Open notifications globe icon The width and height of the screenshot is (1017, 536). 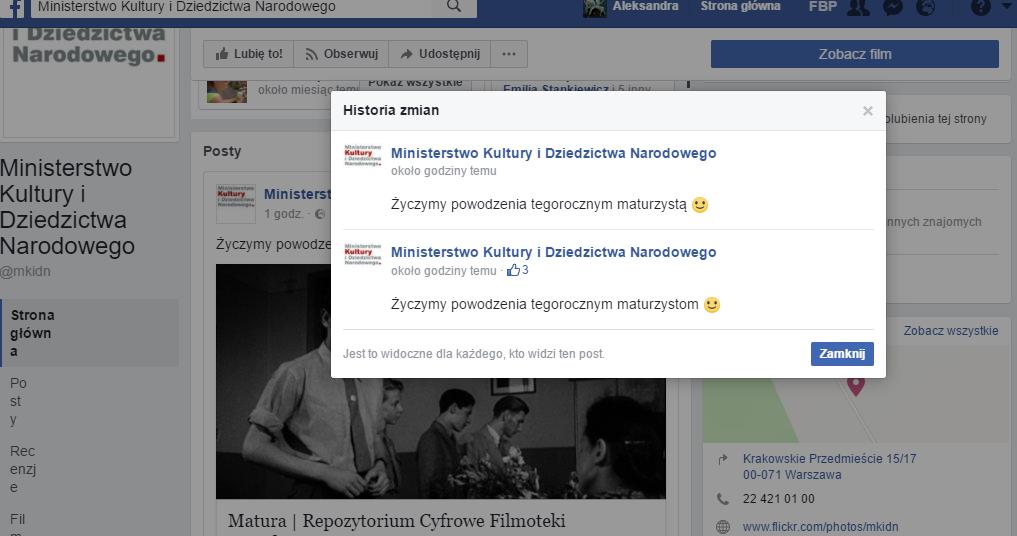(x=927, y=7)
